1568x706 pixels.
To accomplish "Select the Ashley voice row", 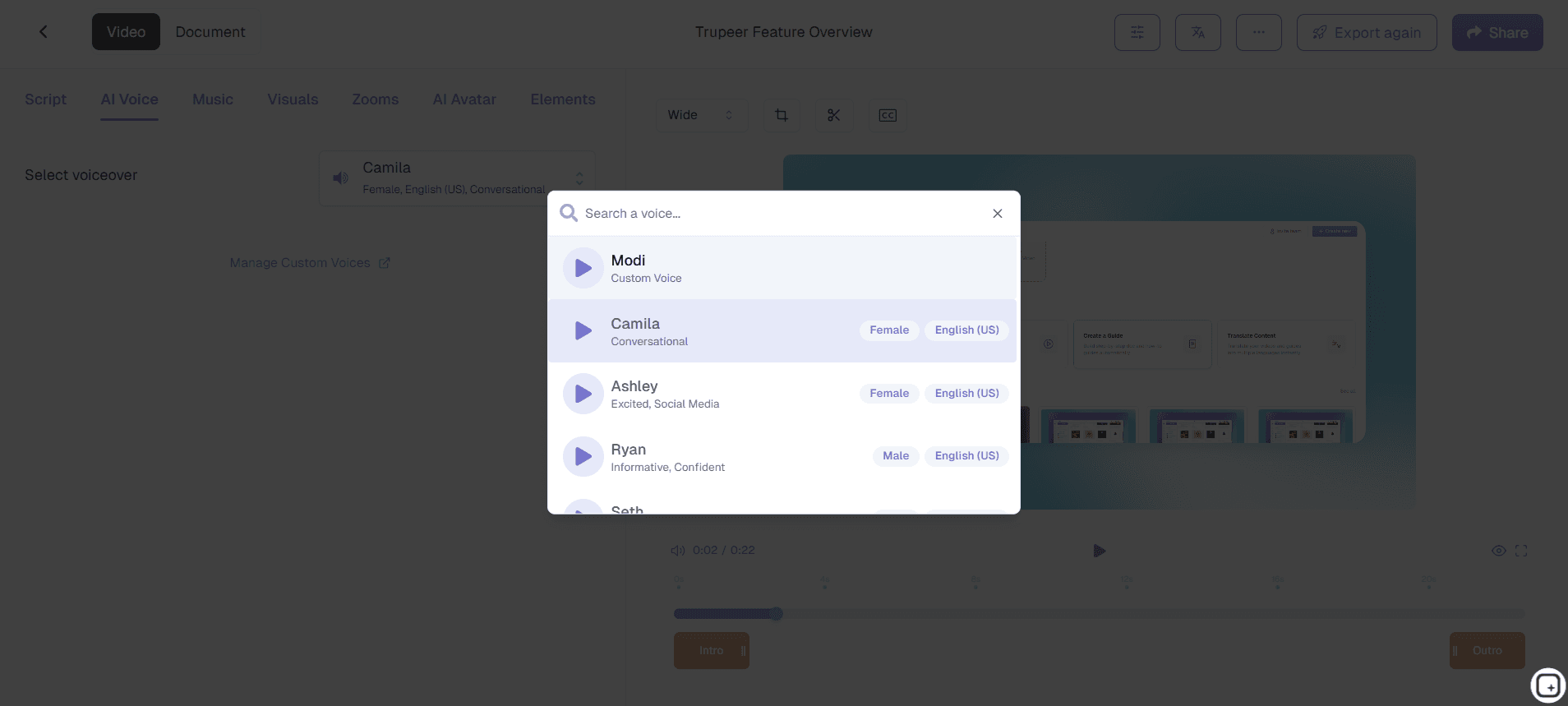I will [x=782, y=394].
